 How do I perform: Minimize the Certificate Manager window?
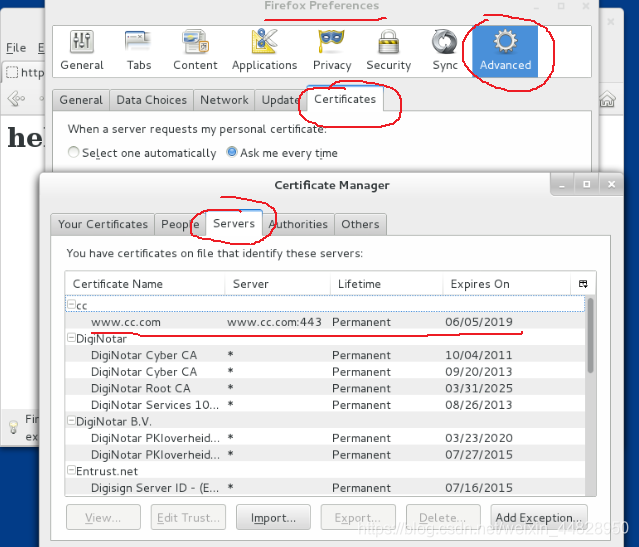coord(562,185)
